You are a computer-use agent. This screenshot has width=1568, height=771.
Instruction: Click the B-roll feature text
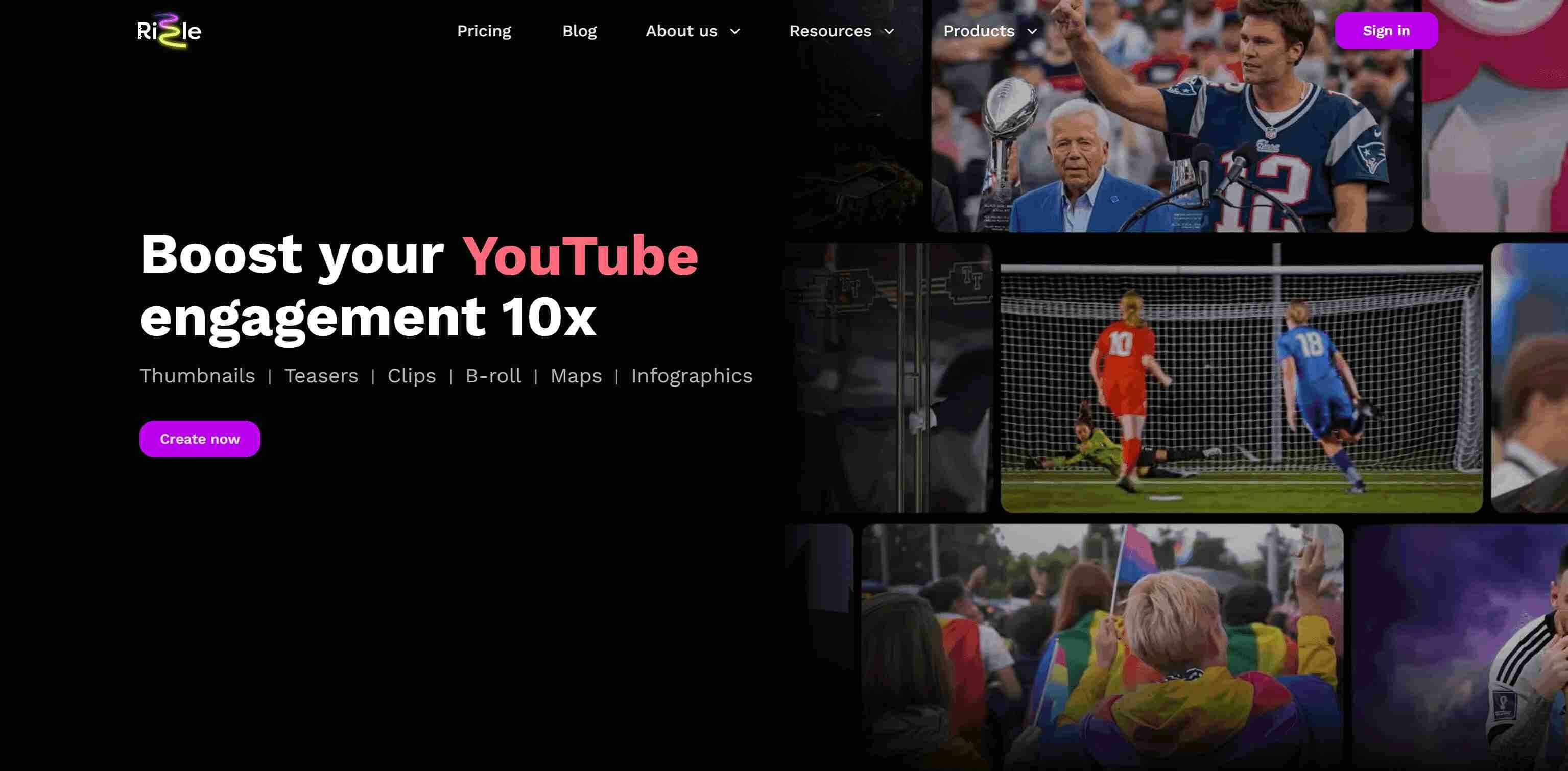(493, 375)
